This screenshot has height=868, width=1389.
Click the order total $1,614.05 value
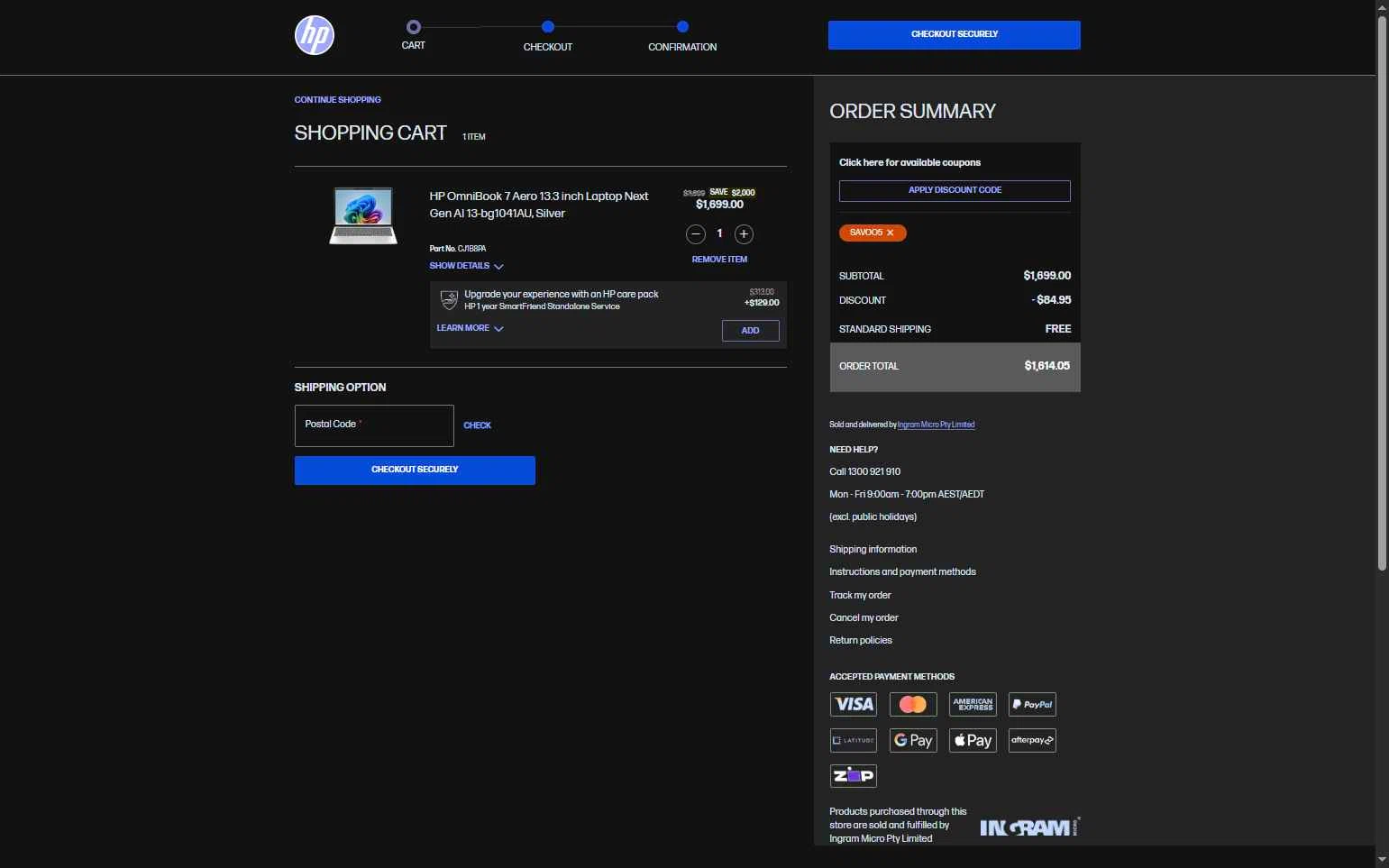tap(1046, 366)
